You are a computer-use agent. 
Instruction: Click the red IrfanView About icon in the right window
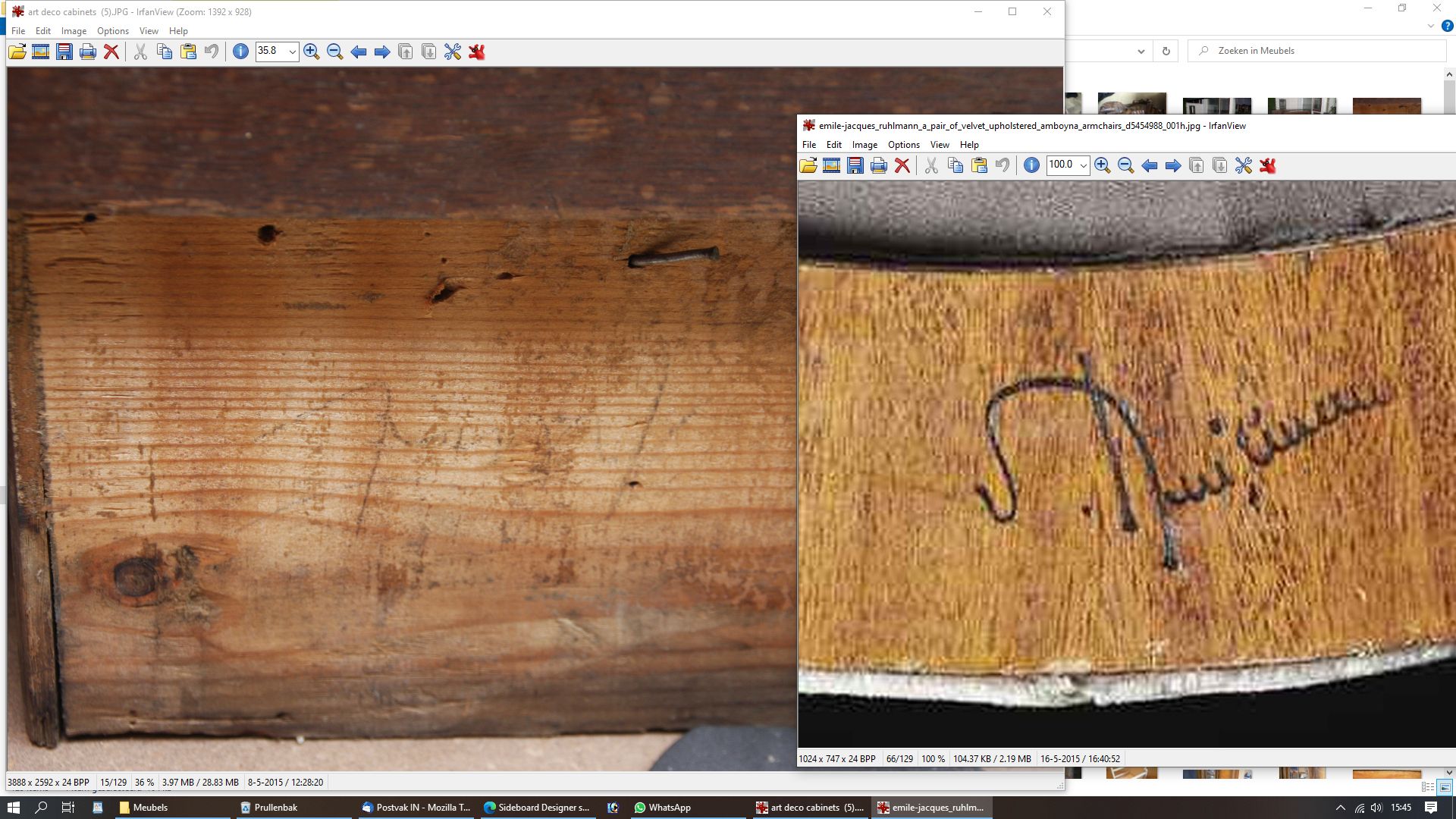point(1267,165)
